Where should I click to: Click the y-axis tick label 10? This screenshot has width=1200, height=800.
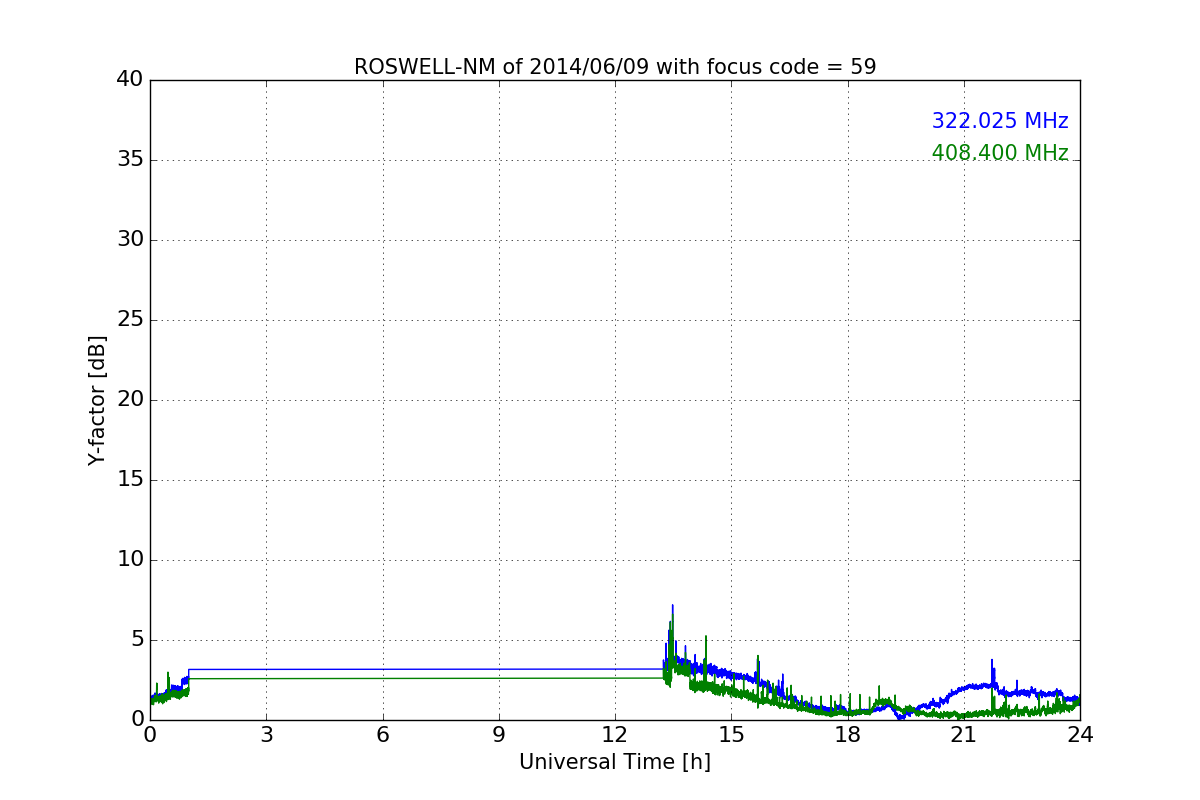click(130, 560)
